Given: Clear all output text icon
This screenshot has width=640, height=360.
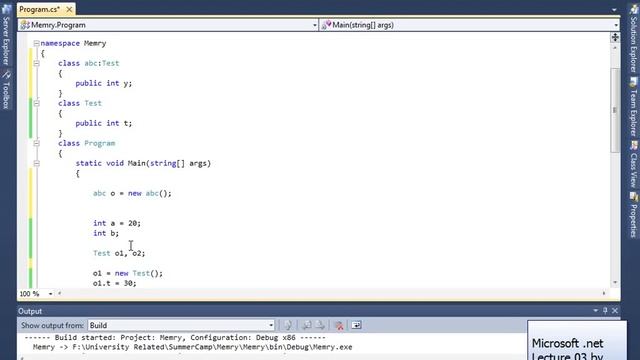Looking at the screenshot, I should coord(339,325).
